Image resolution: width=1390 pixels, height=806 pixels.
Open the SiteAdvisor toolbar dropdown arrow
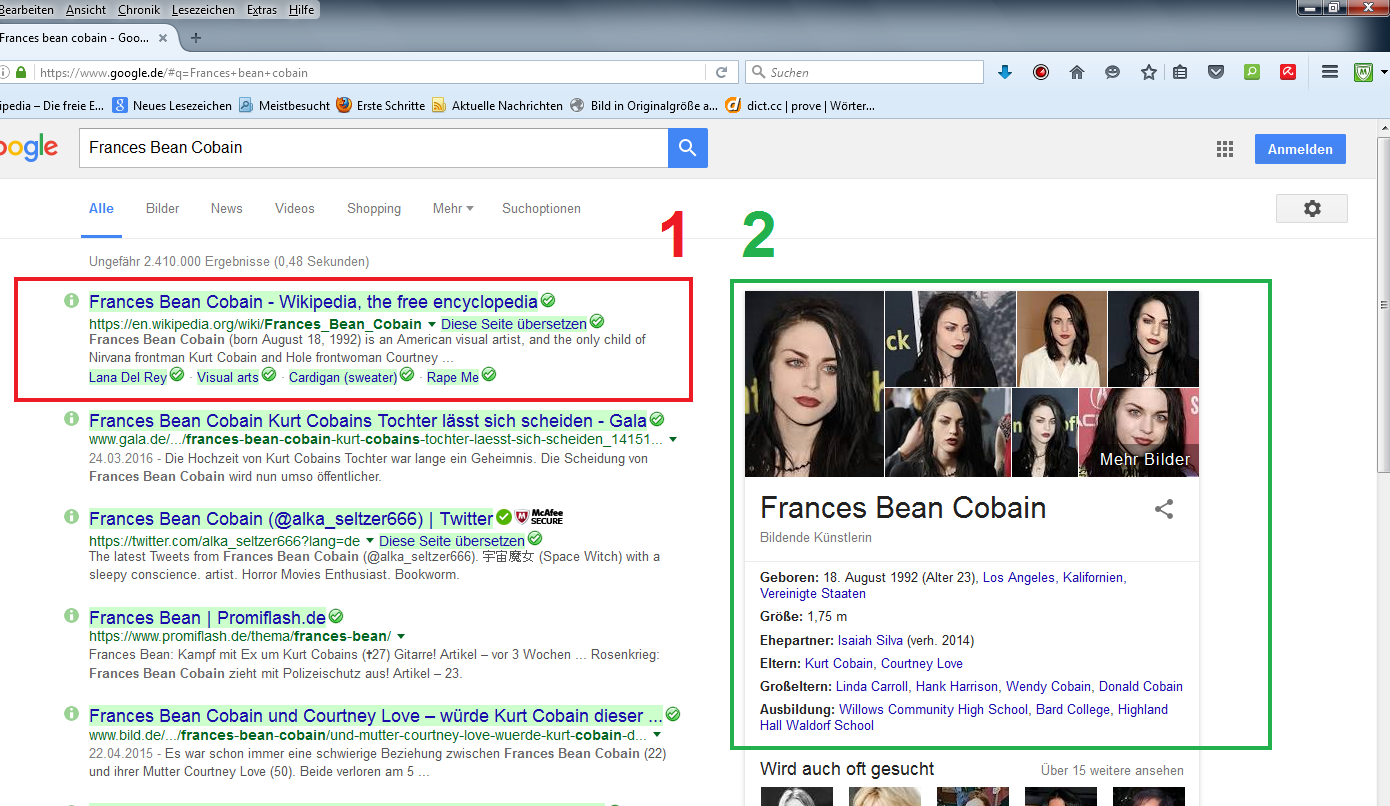tap(1384, 72)
